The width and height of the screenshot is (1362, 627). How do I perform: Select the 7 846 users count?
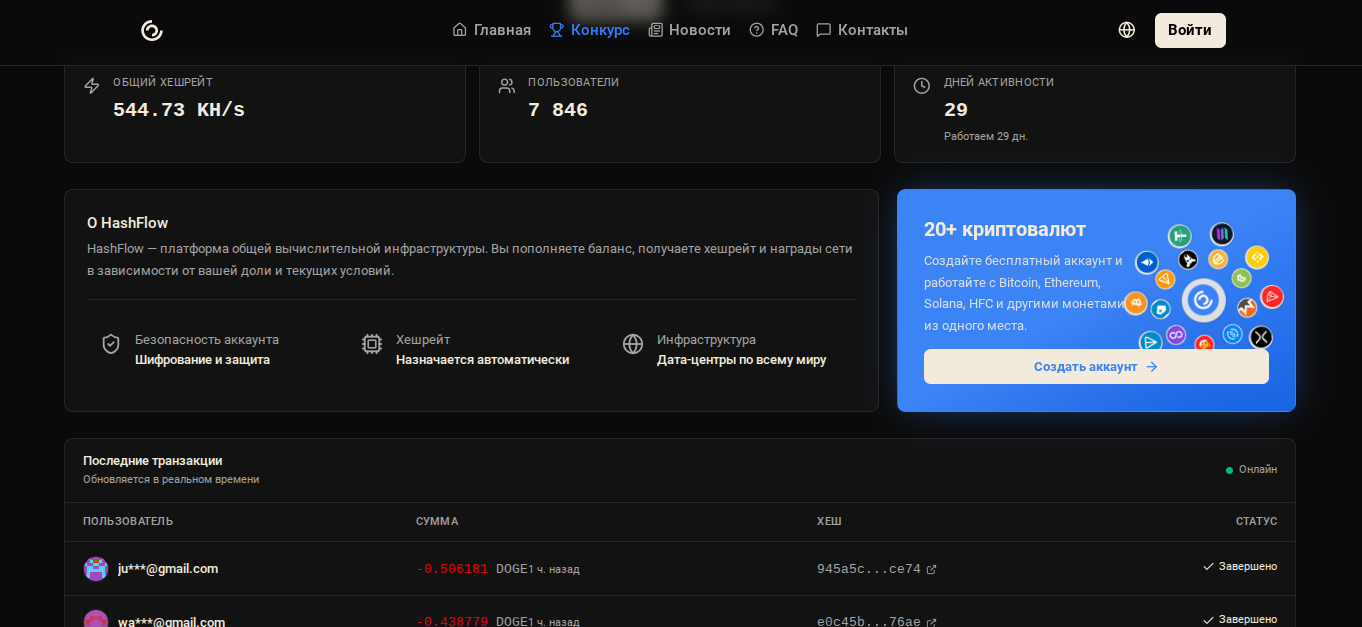[x=558, y=110]
